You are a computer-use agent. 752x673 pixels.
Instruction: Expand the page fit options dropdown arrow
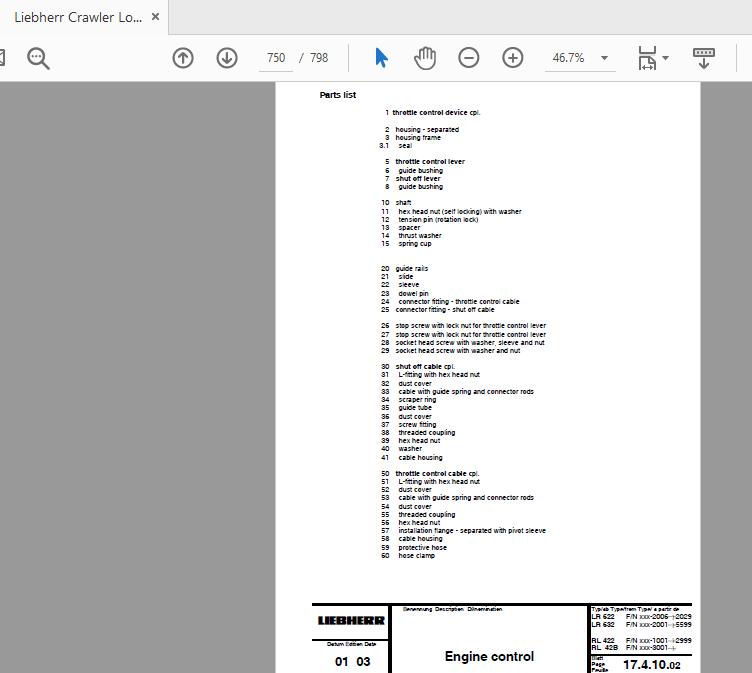pos(666,58)
